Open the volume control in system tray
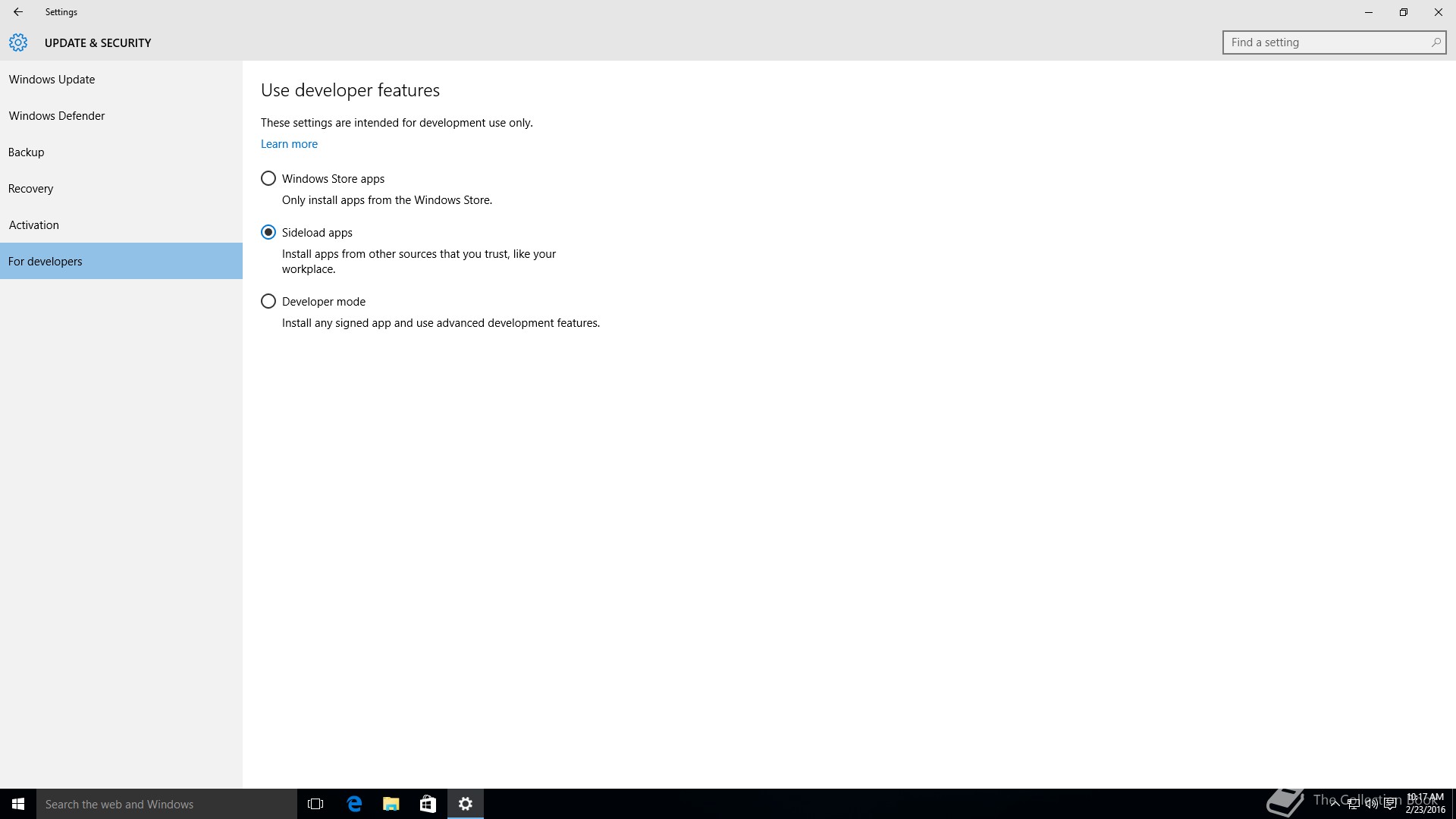This screenshot has width=1456, height=819. pos(1372,804)
